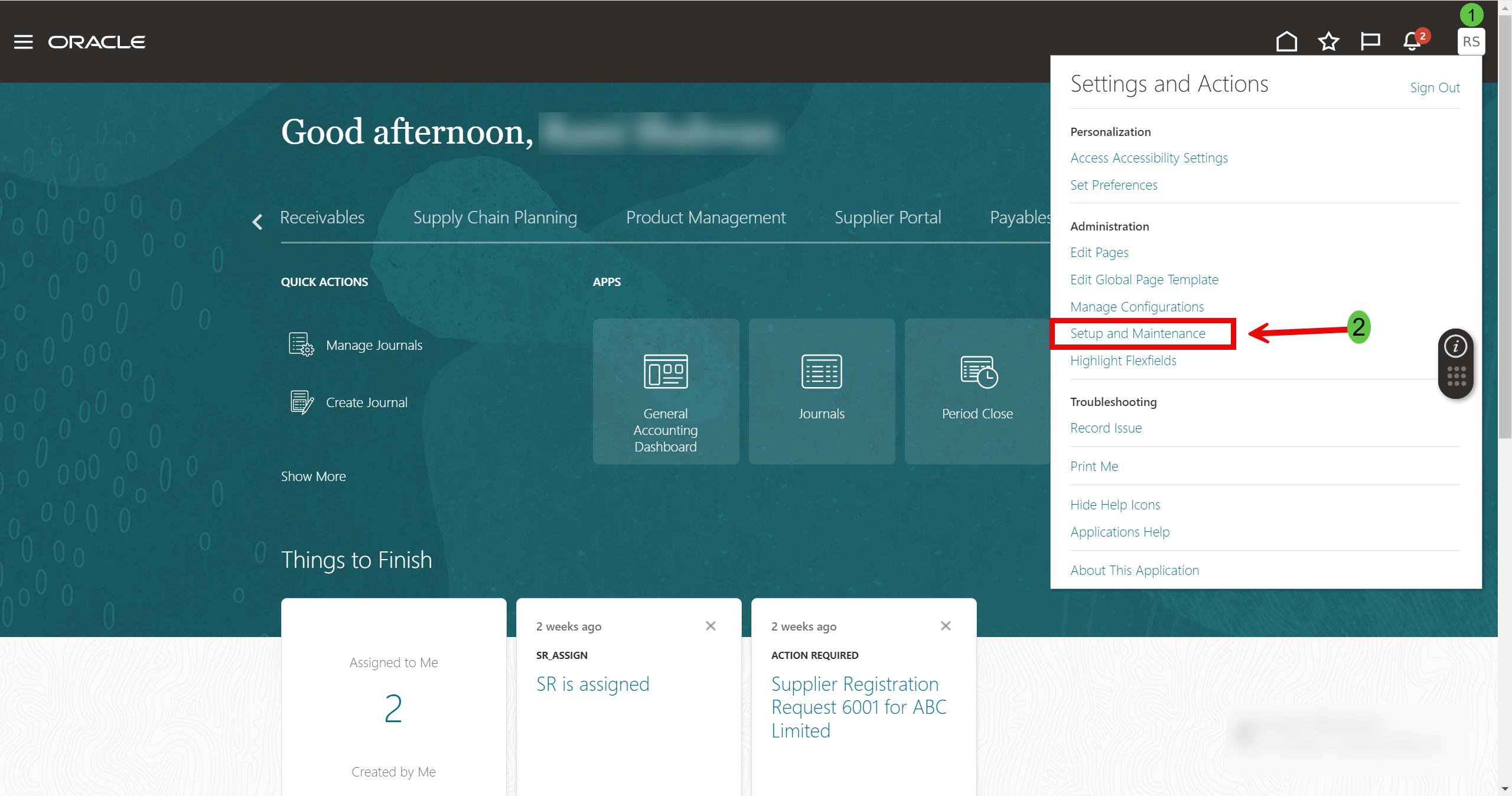
Task: Open the notifications bell icon
Action: [1412, 42]
